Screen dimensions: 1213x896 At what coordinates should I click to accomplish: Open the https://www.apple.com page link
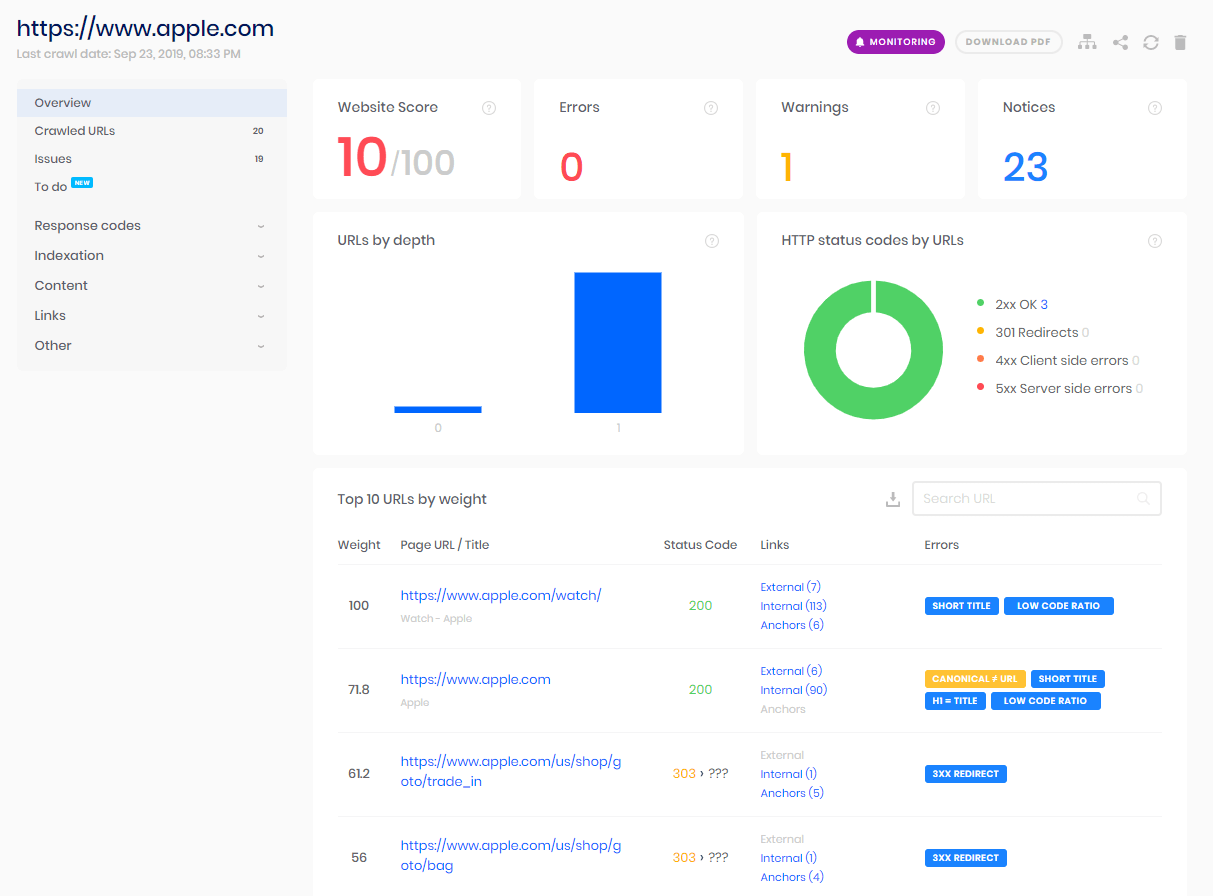(x=476, y=680)
